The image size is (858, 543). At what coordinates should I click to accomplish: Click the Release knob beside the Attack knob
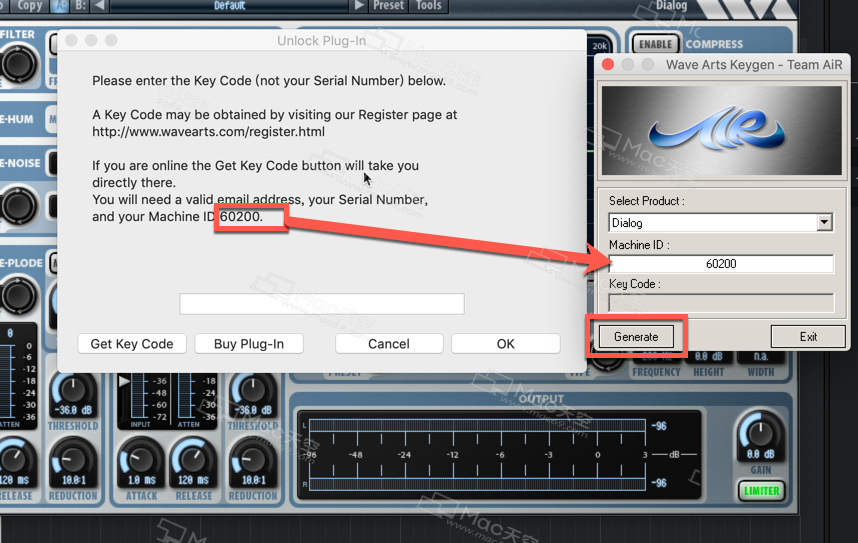pos(193,460)
